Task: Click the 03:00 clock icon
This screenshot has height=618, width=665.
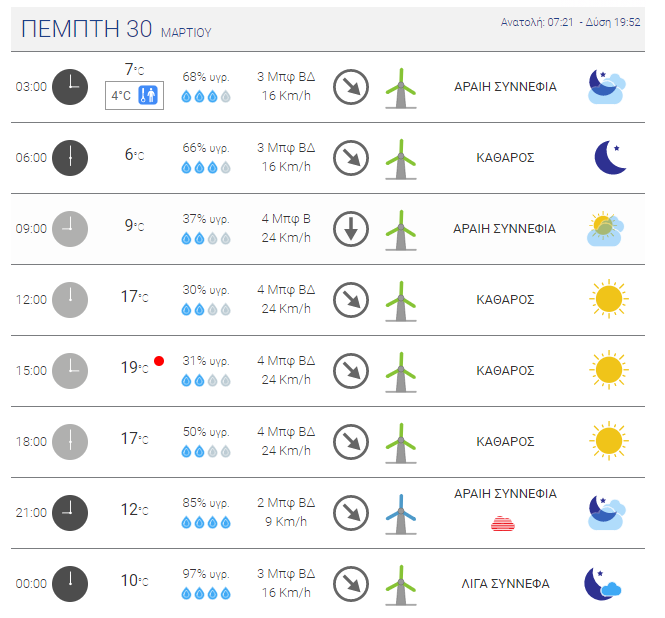Action: click(70, 87)
